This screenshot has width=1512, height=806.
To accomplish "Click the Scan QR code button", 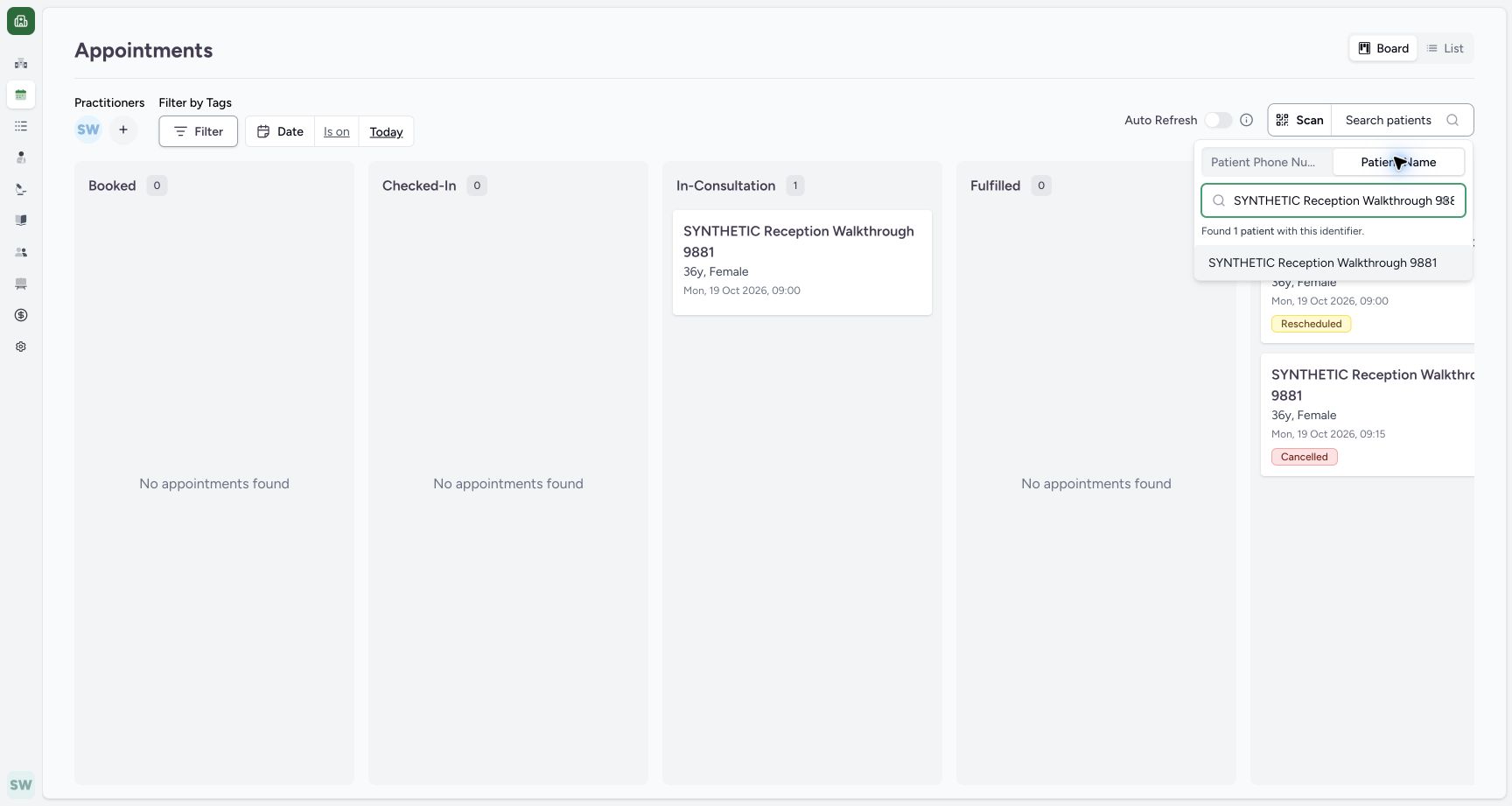I will coord(1300,120).
